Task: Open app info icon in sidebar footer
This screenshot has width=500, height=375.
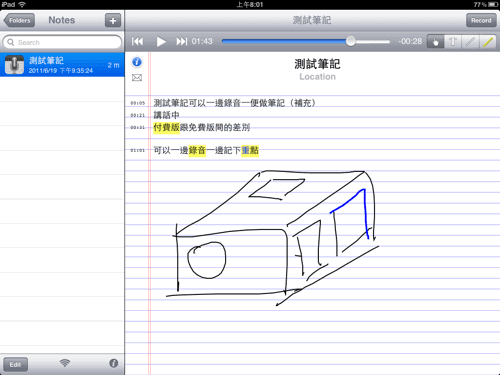Action: point(114,363)
